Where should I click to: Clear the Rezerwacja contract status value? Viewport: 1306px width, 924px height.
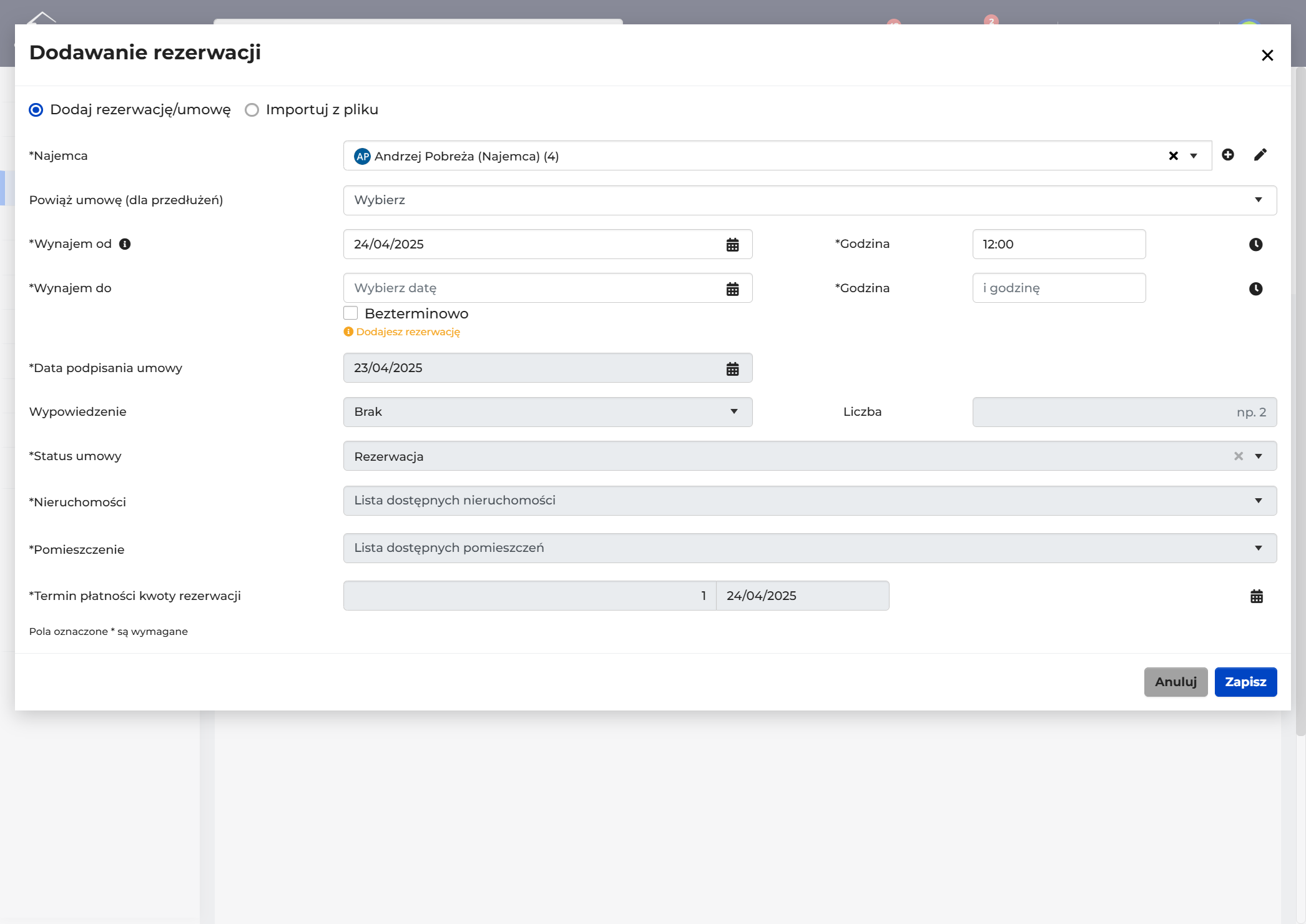(1239, 456)
